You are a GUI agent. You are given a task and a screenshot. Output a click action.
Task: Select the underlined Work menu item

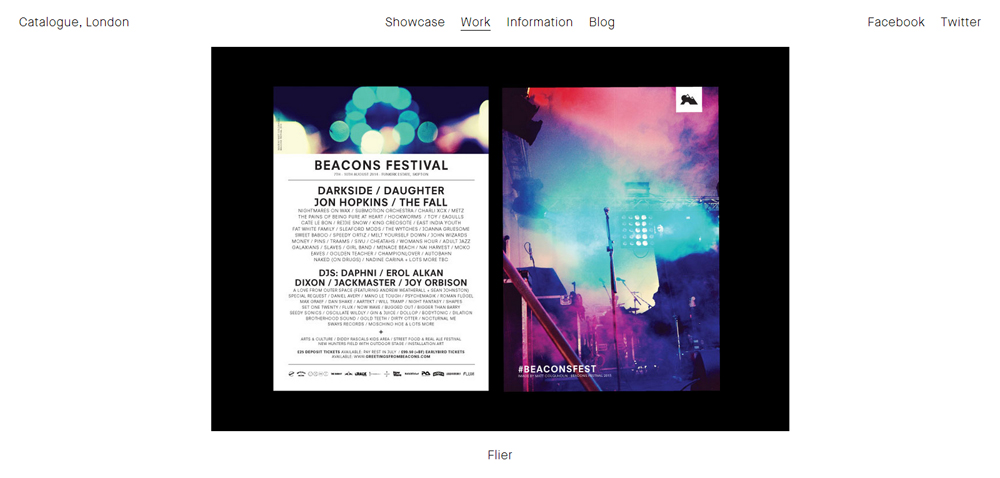pyautogui.click(x=475, y=22)
